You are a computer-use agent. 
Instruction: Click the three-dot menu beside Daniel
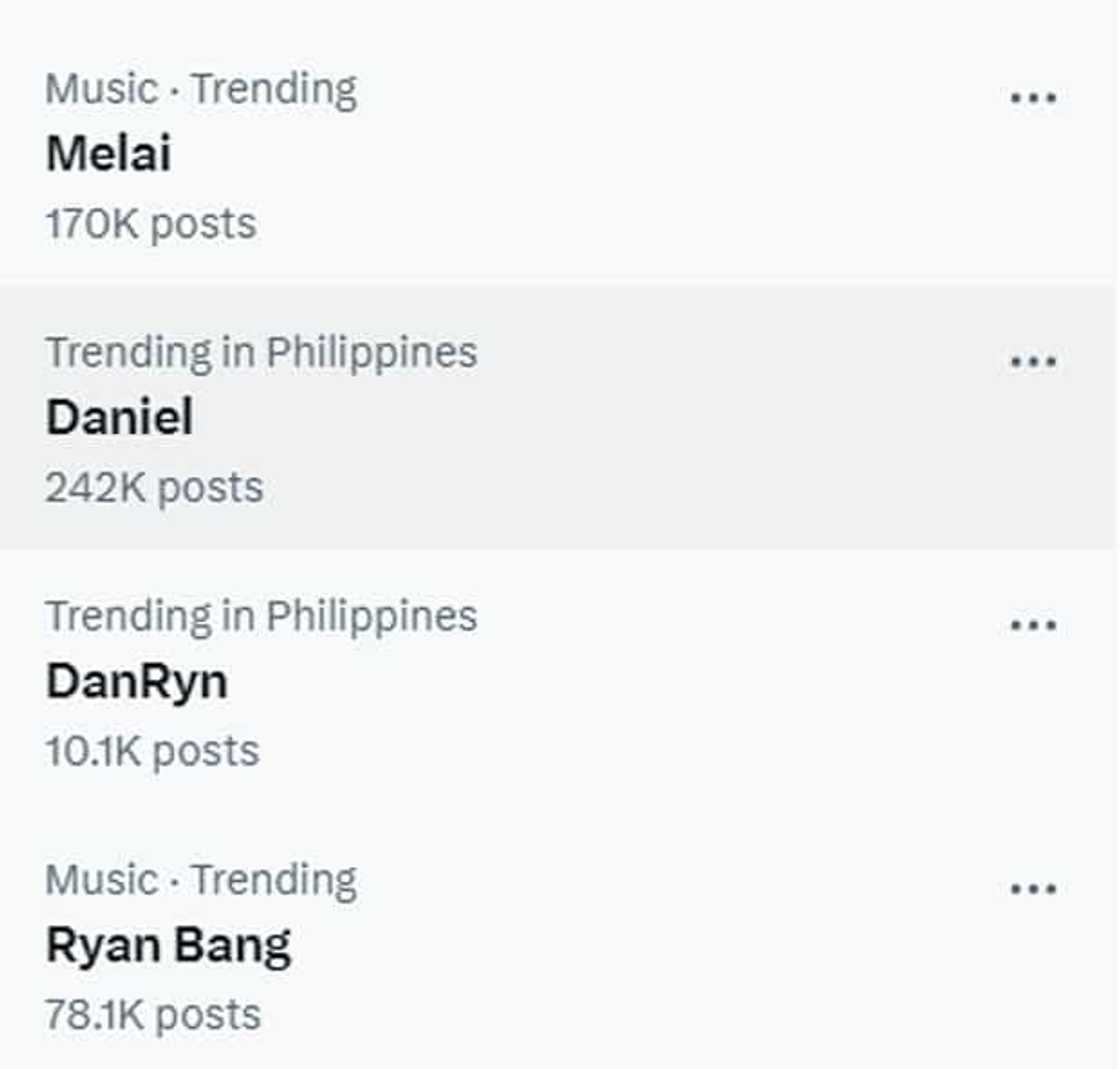click(x=1033, y=361)
